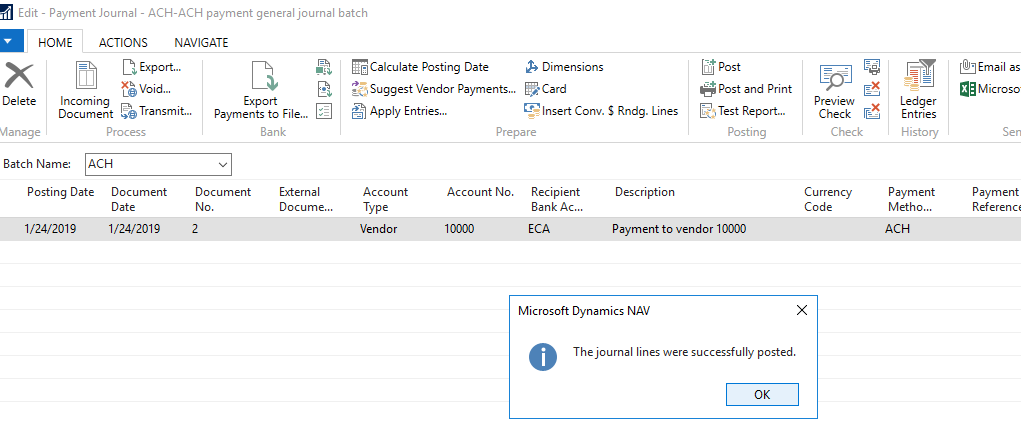The height and width of the screenshot is (424, 1021).
Task: Open Suggest Vendor Payments
Action: coord(434,89)
